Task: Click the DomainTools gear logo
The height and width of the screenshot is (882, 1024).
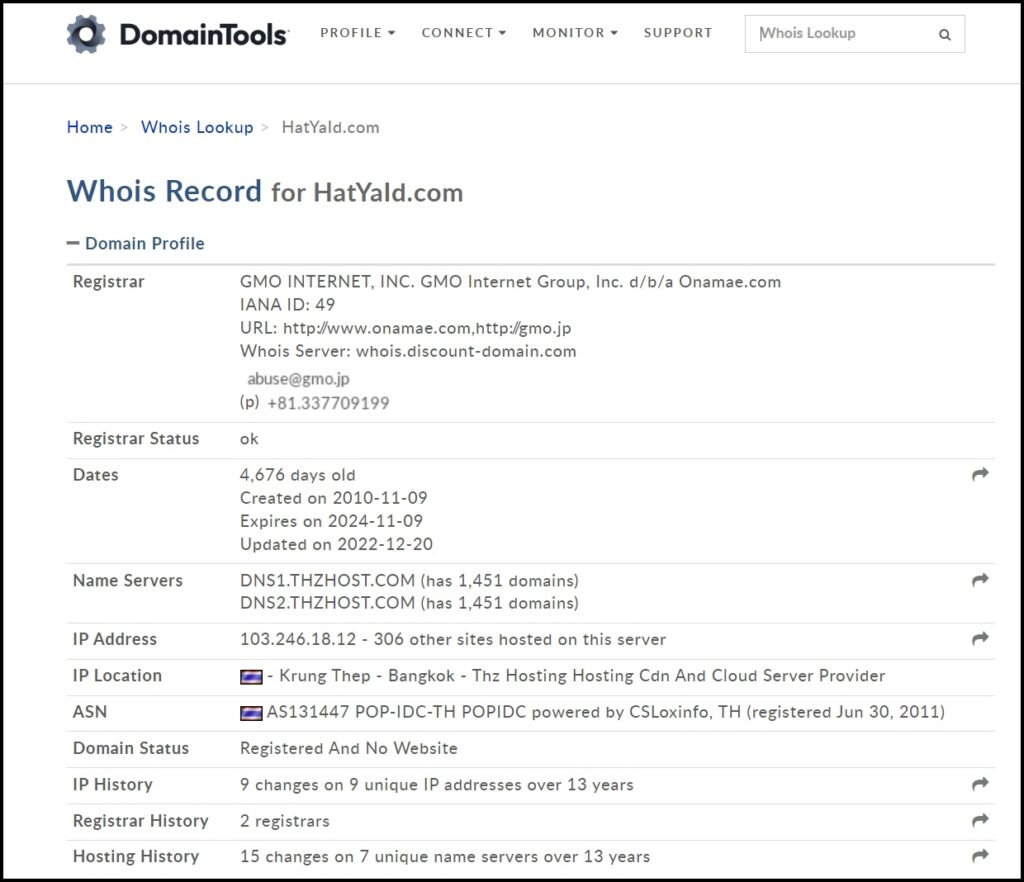Action: tap(86, 34)
